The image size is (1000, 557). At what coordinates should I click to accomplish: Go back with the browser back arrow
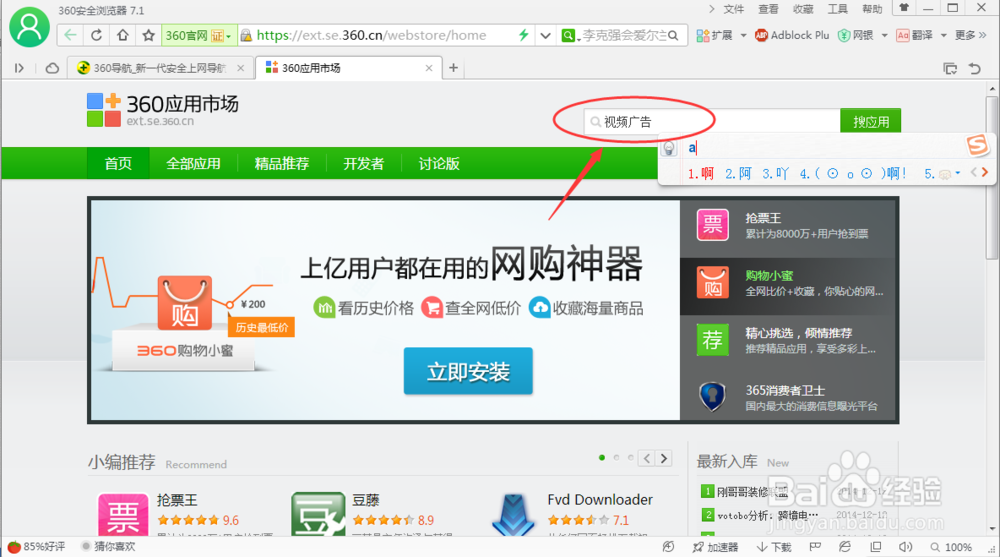click(x=70, y=35)
